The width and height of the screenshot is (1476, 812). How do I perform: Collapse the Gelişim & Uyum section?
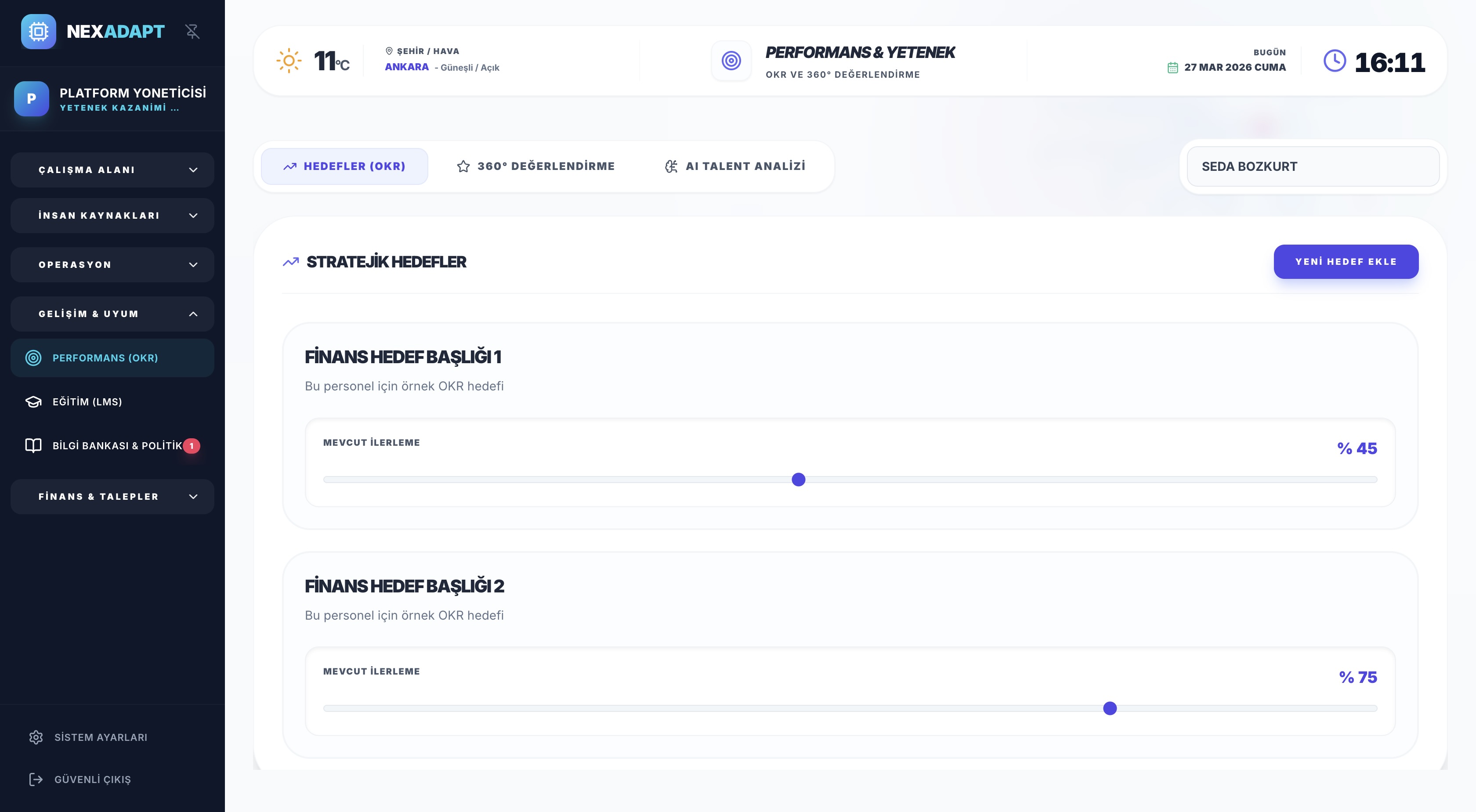112,314
